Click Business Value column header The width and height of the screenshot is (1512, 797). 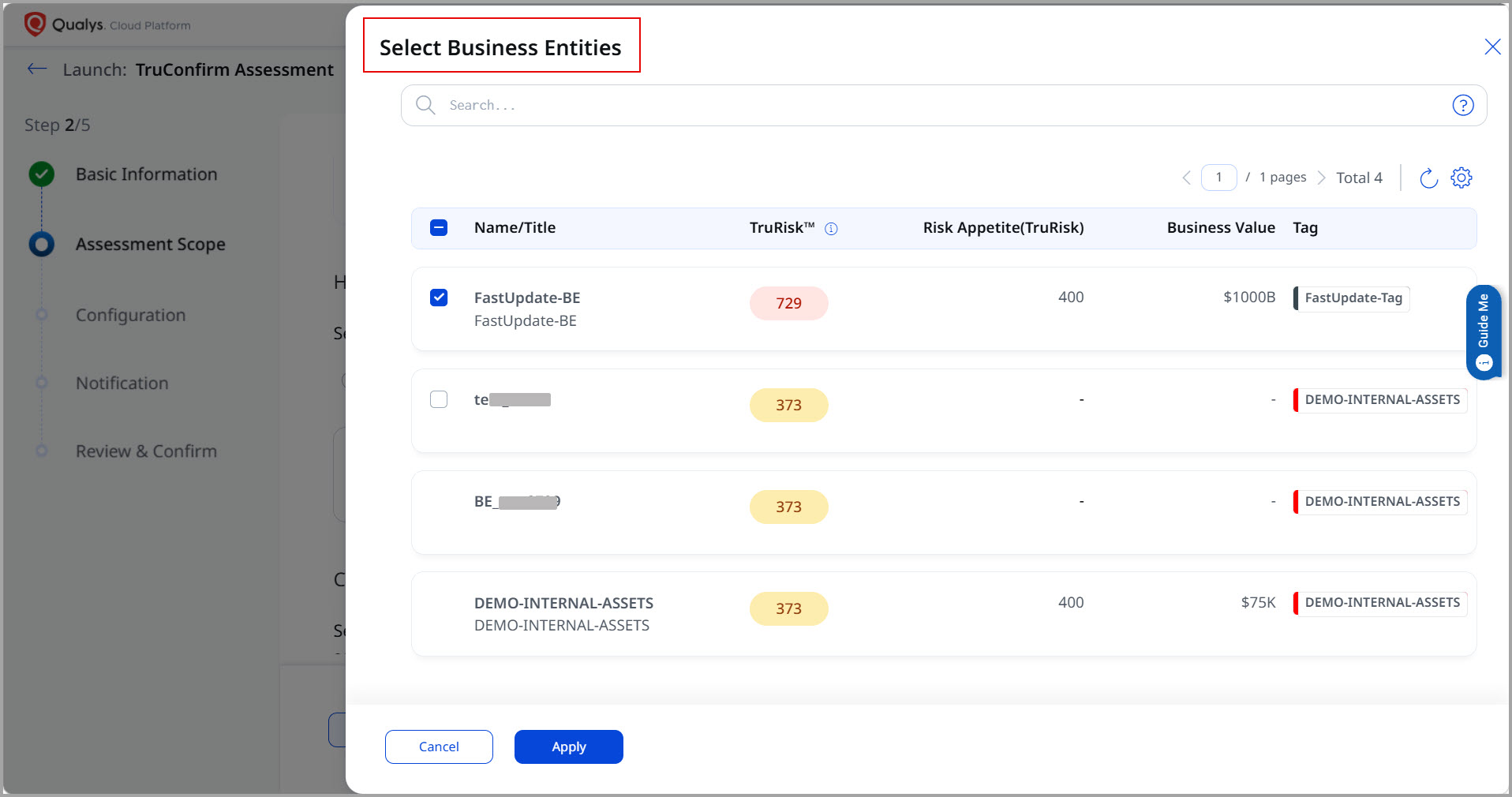[x=1221, y=228]
